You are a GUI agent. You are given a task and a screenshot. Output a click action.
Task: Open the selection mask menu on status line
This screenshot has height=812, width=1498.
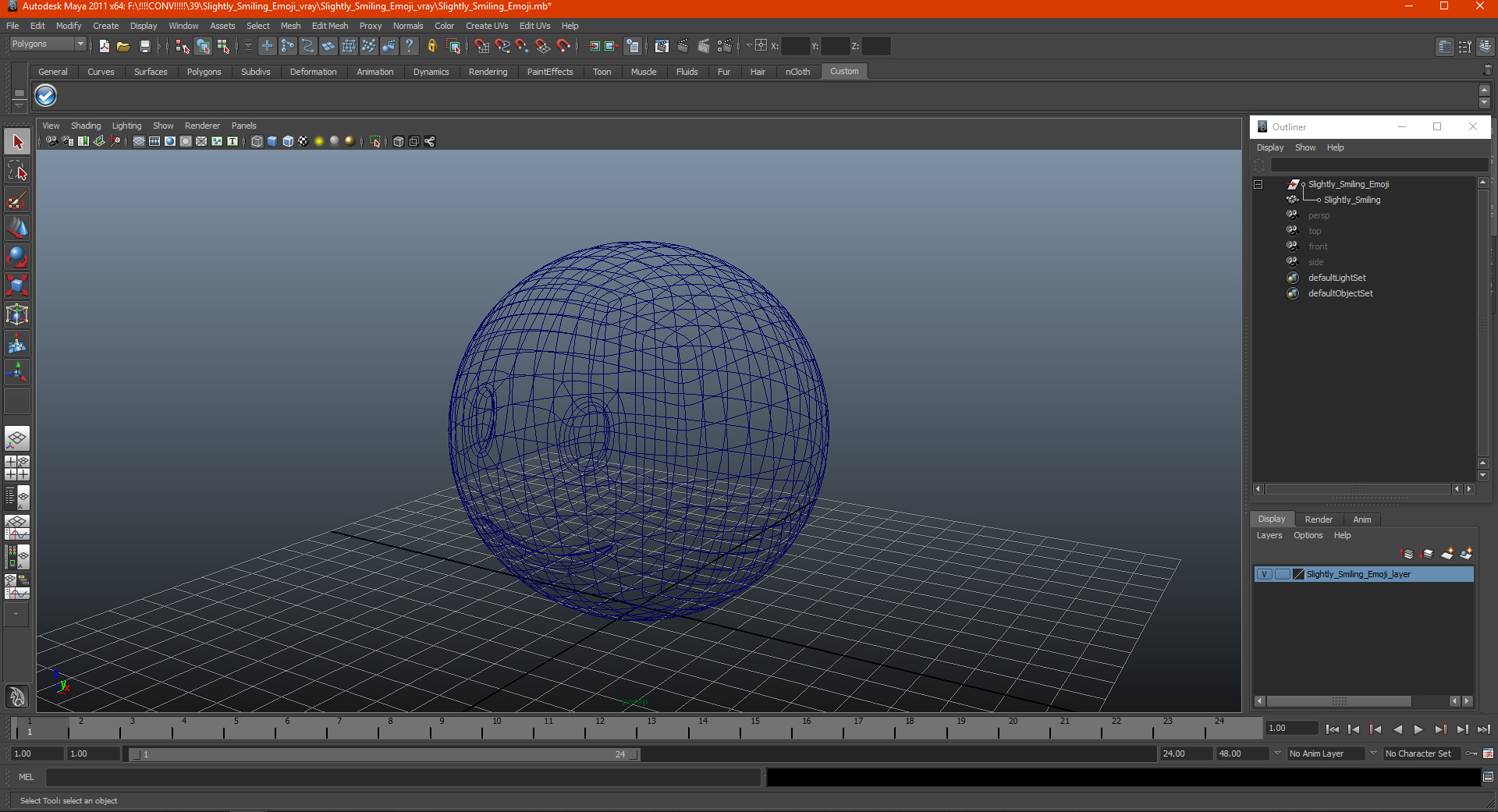click(248, 46)
